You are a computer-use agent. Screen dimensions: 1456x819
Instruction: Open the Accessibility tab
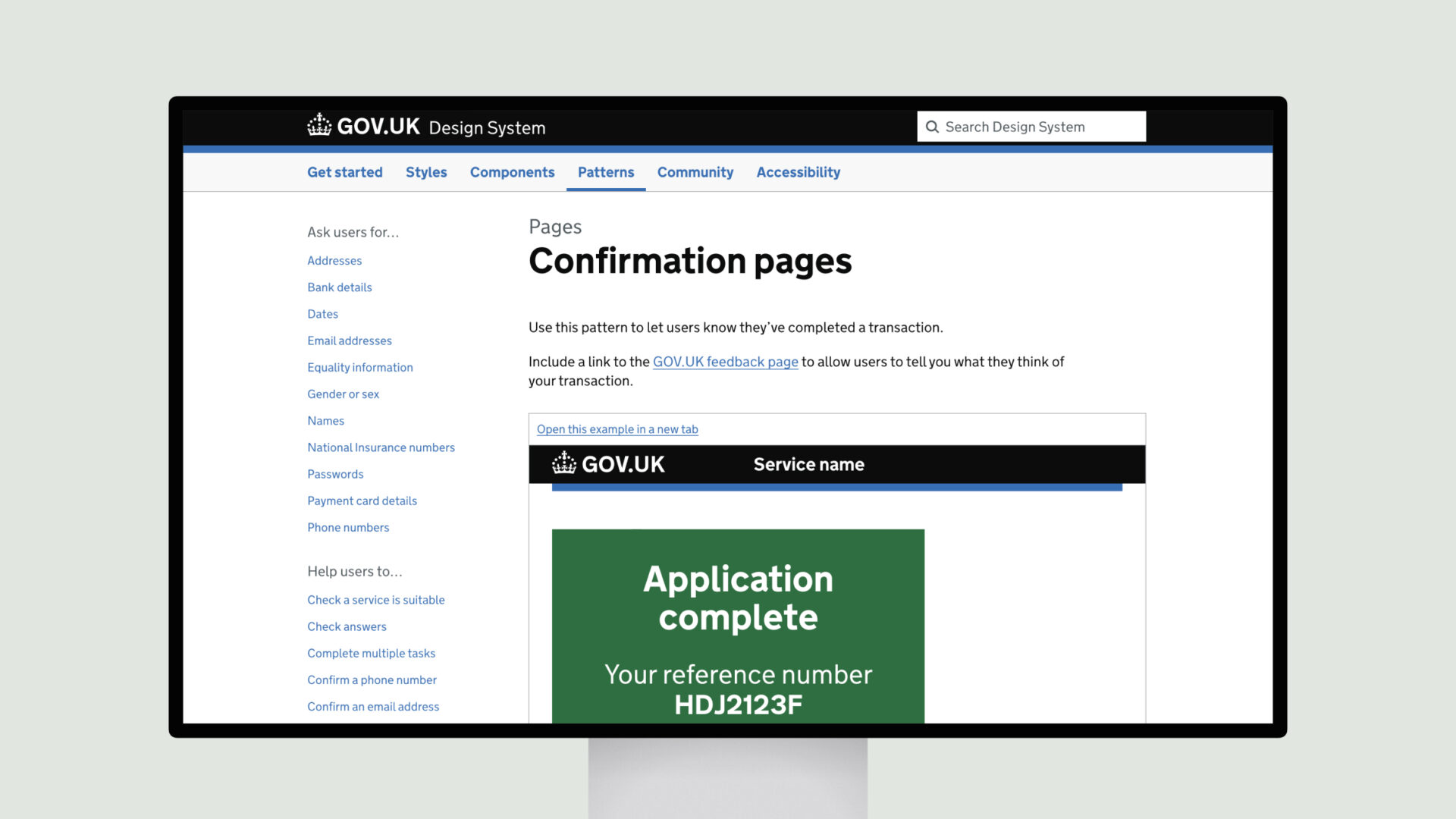tap(799, 172)
